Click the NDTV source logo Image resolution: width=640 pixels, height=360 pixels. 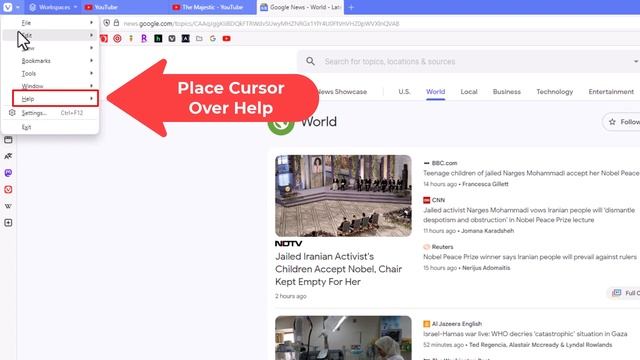[289, 244]
